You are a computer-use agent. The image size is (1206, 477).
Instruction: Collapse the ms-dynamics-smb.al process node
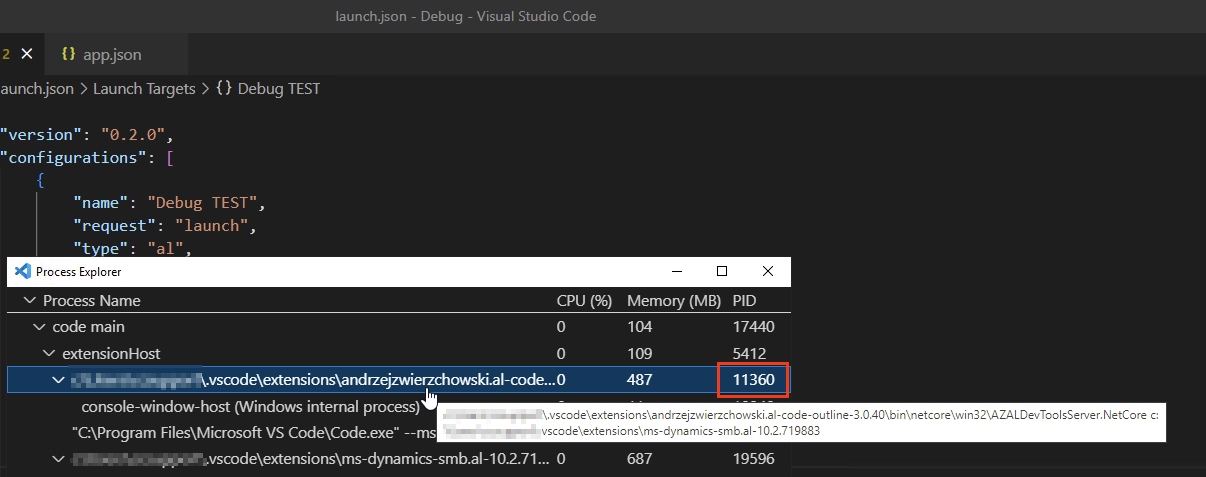58,459
